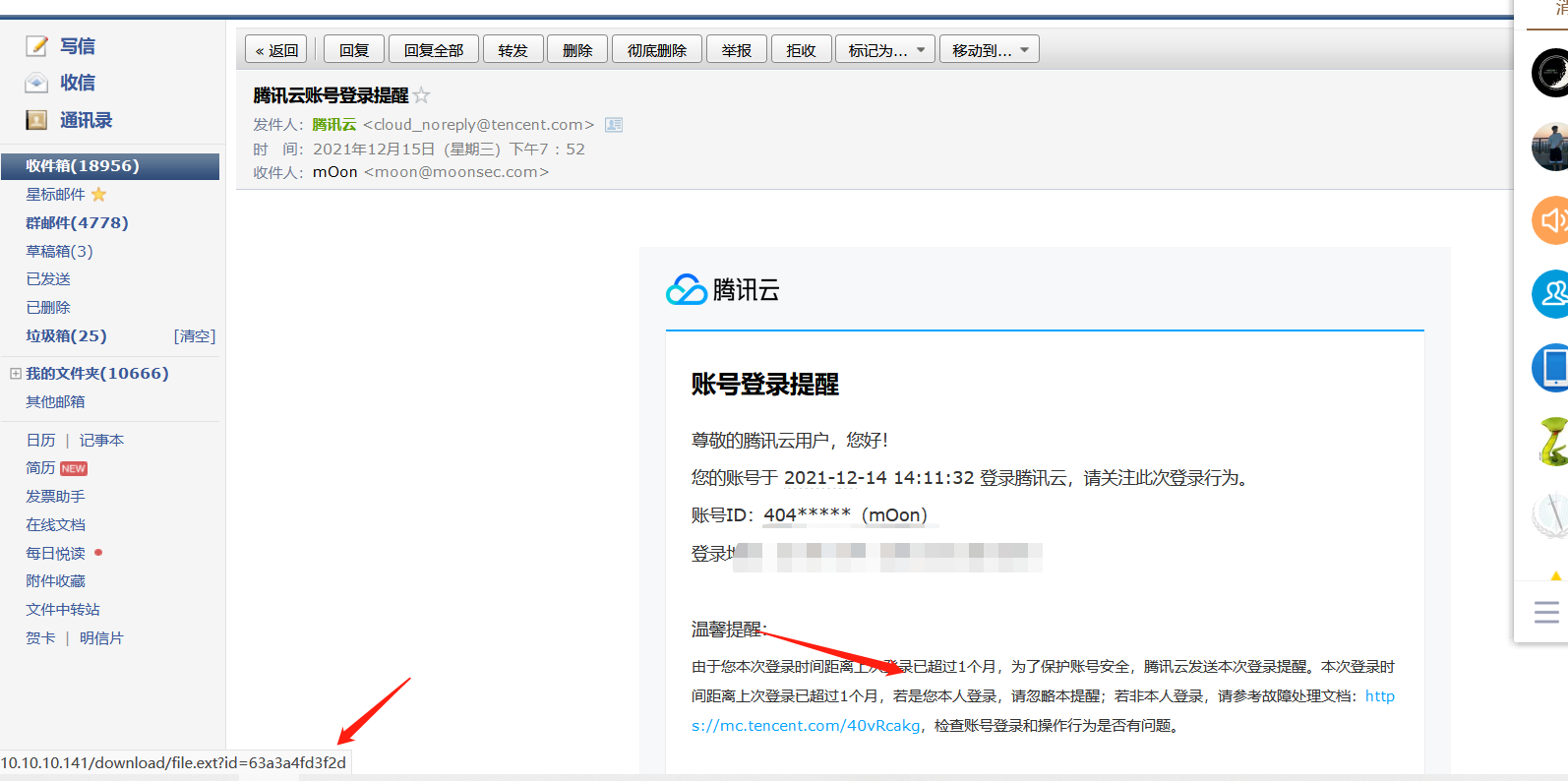Open the 已发送 folder
This screenshot has width=1568, height=781.
[48, 279]
